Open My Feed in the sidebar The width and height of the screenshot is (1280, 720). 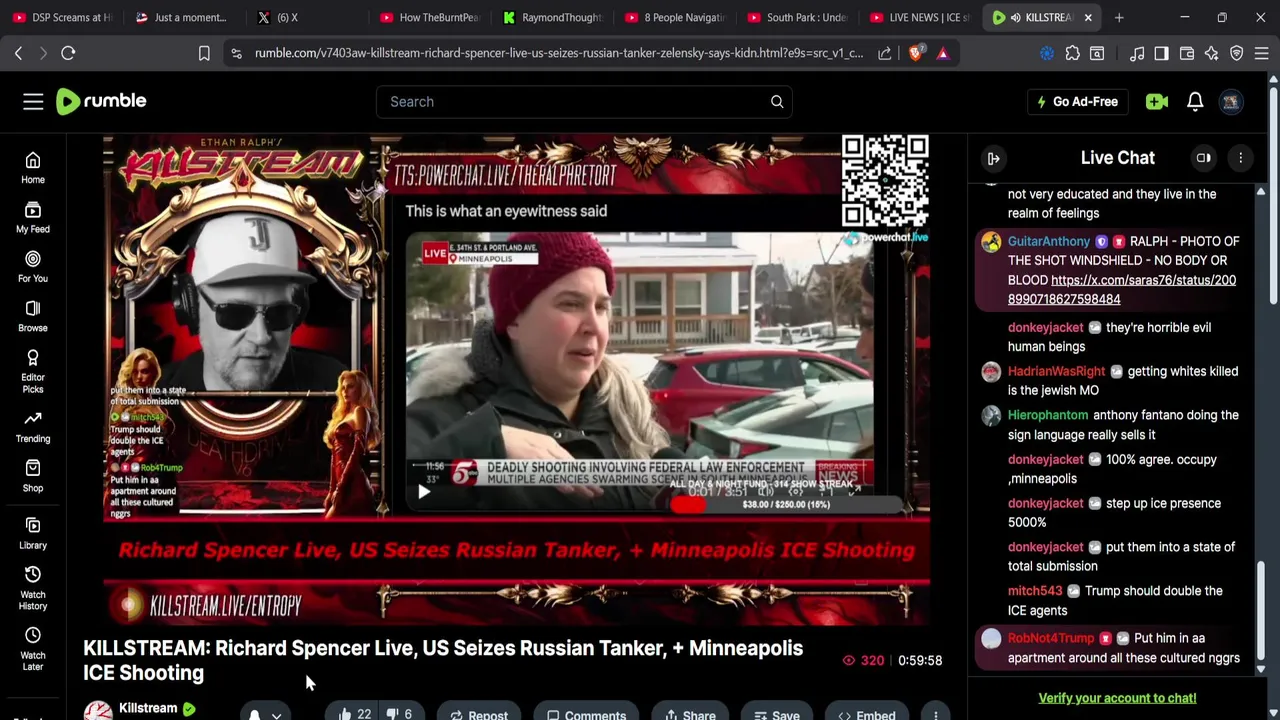click(x=33, y=217)
